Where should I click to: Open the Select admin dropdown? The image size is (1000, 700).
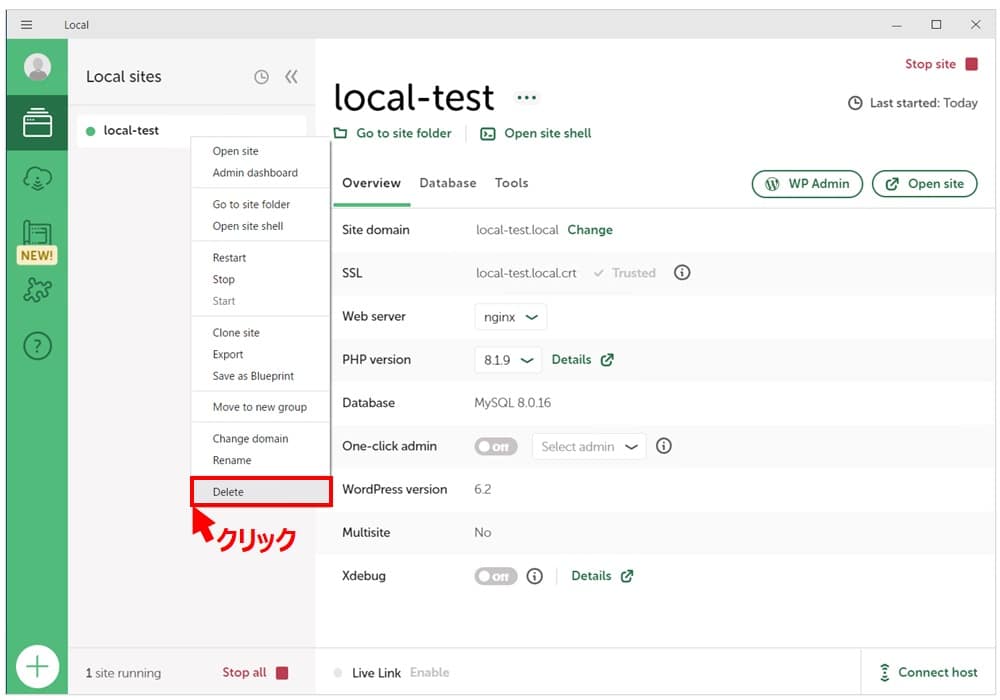(589, 447)
